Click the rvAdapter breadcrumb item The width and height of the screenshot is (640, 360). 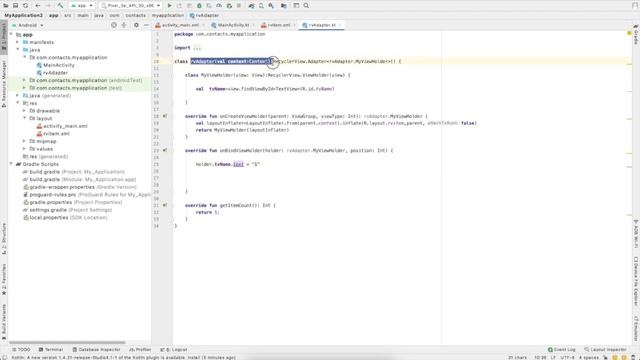click(204, 16)
